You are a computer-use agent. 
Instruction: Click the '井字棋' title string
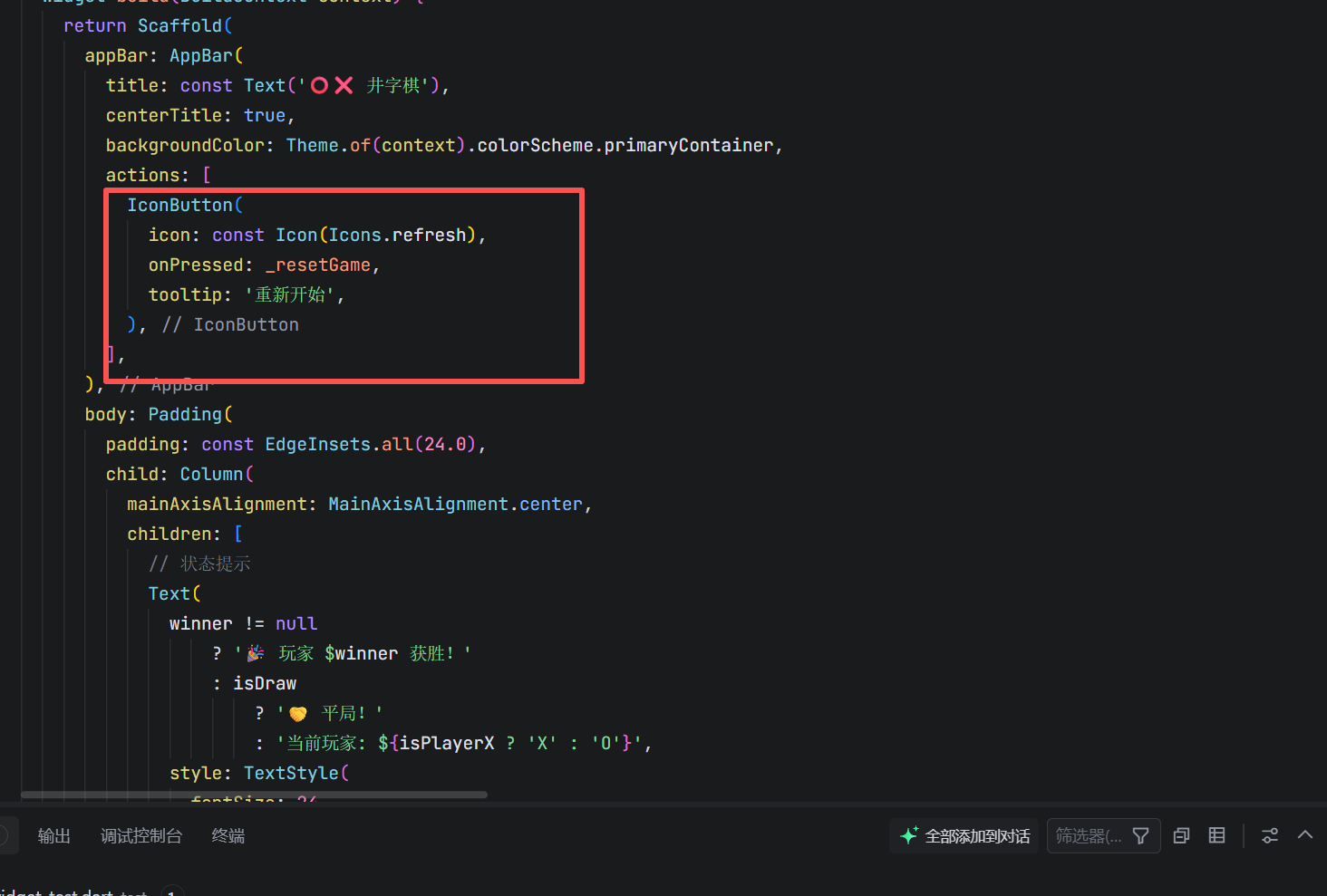pos(393,86)
